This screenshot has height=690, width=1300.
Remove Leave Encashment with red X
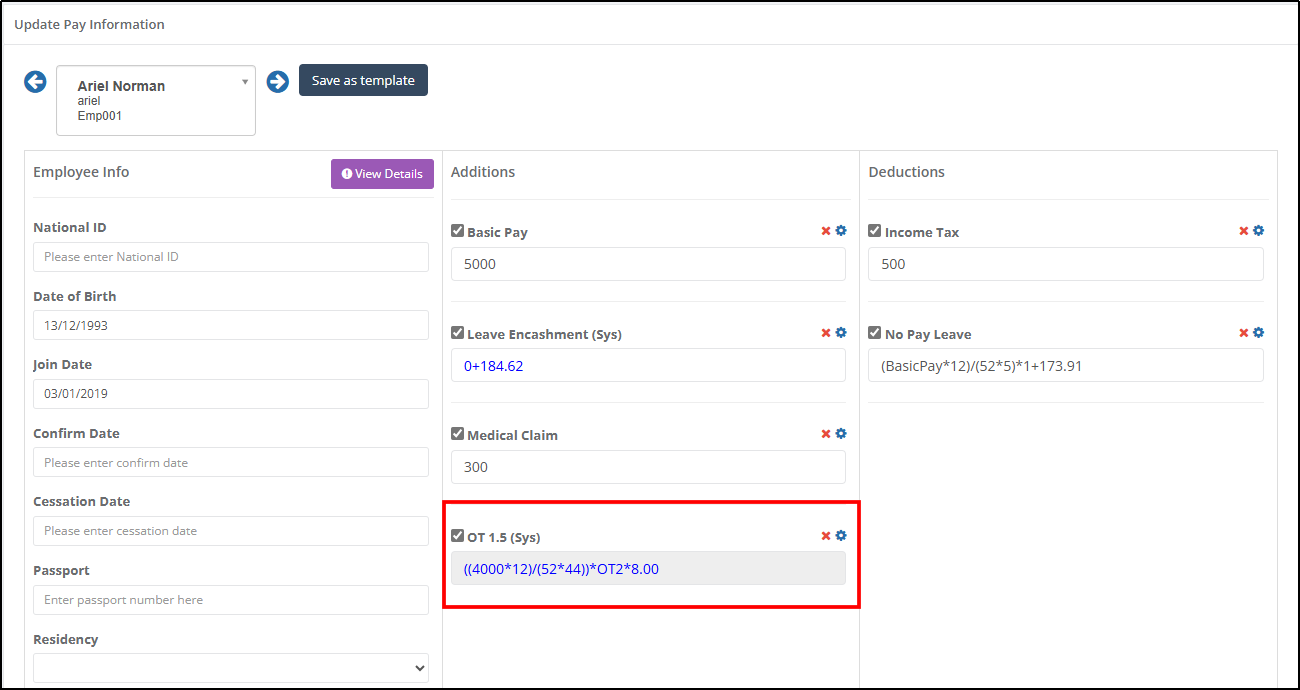click(826, 333)
